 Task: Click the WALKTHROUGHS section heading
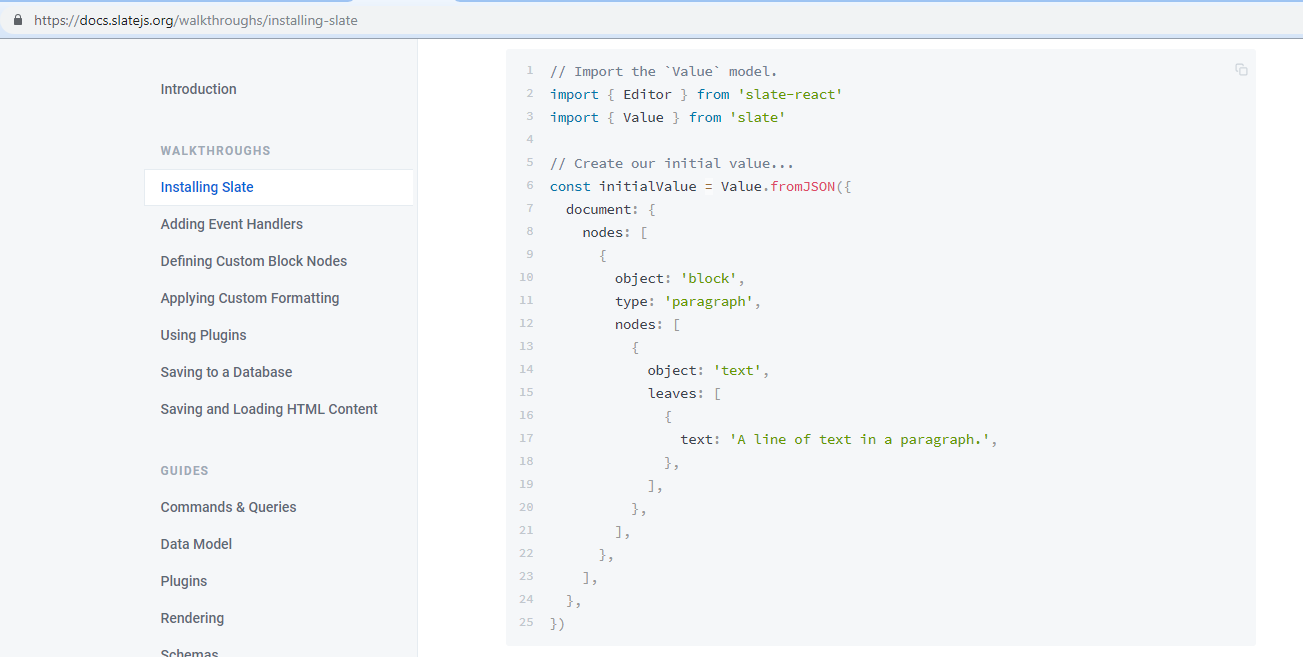(x=215, y=151)
